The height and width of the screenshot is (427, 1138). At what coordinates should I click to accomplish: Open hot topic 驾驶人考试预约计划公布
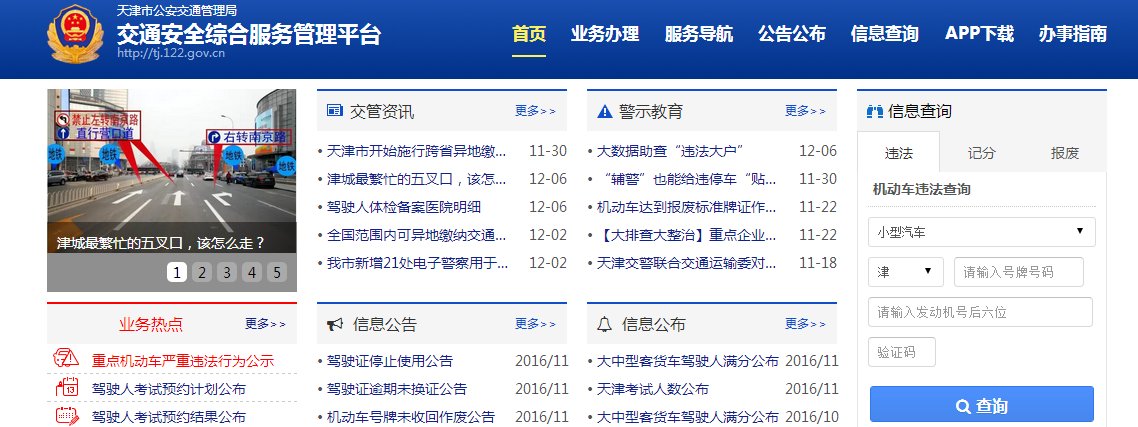(168, 389)
